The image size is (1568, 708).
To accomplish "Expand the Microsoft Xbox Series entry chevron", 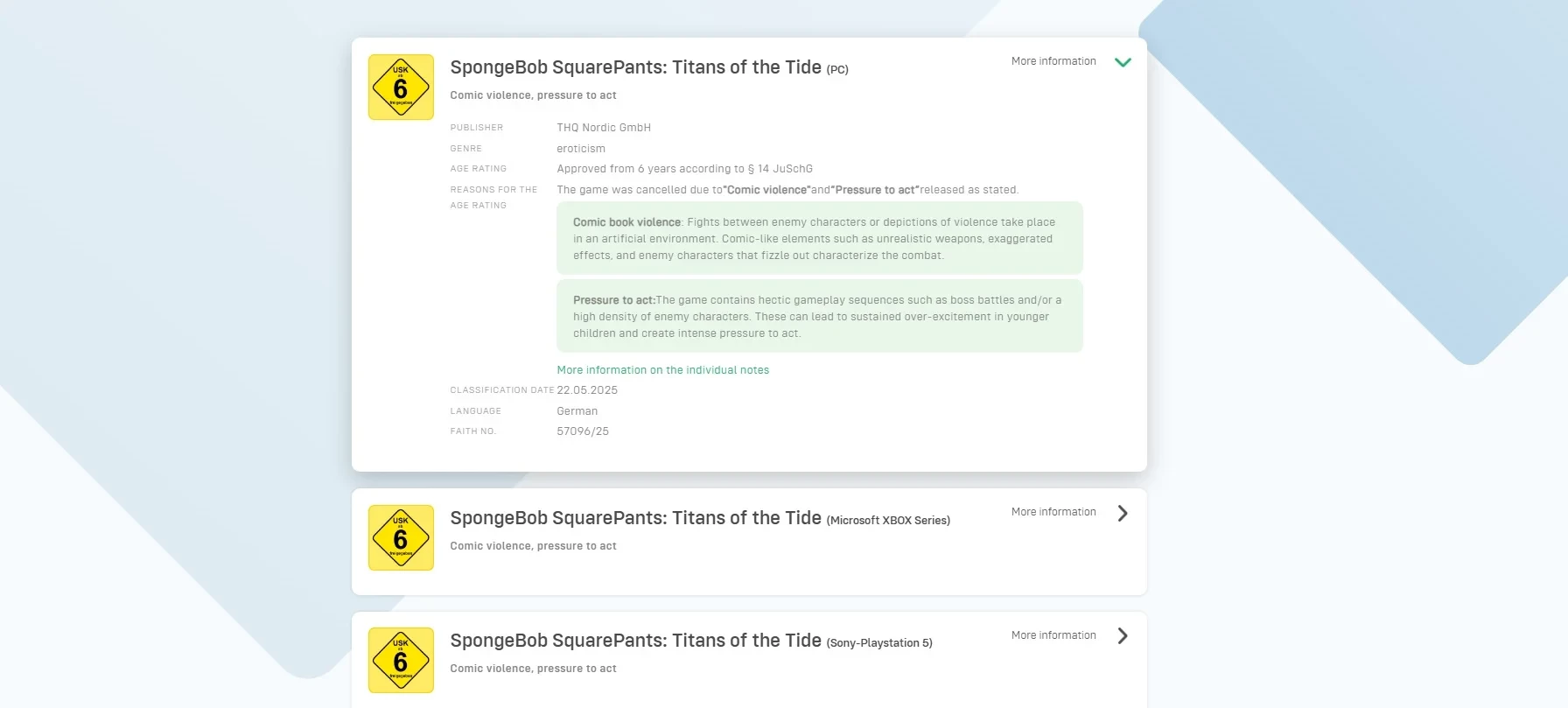I will pos(1123,514).
